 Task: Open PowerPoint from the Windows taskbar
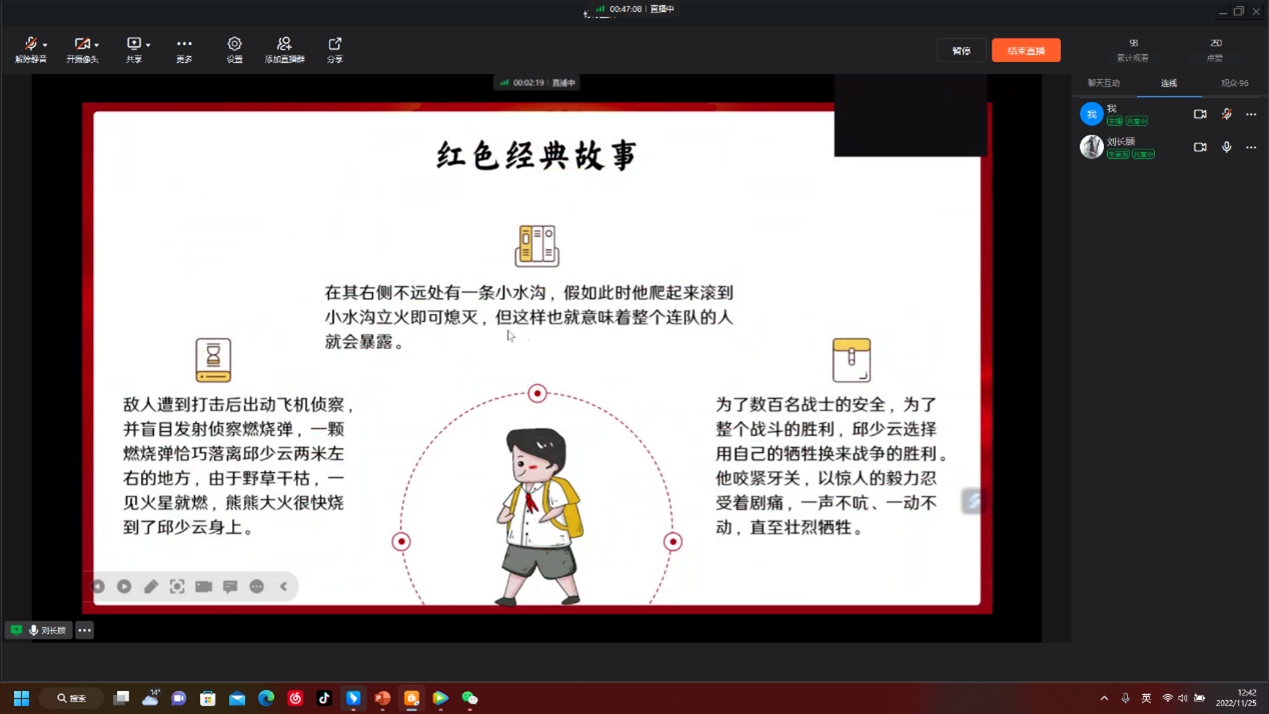pos(382,698)
